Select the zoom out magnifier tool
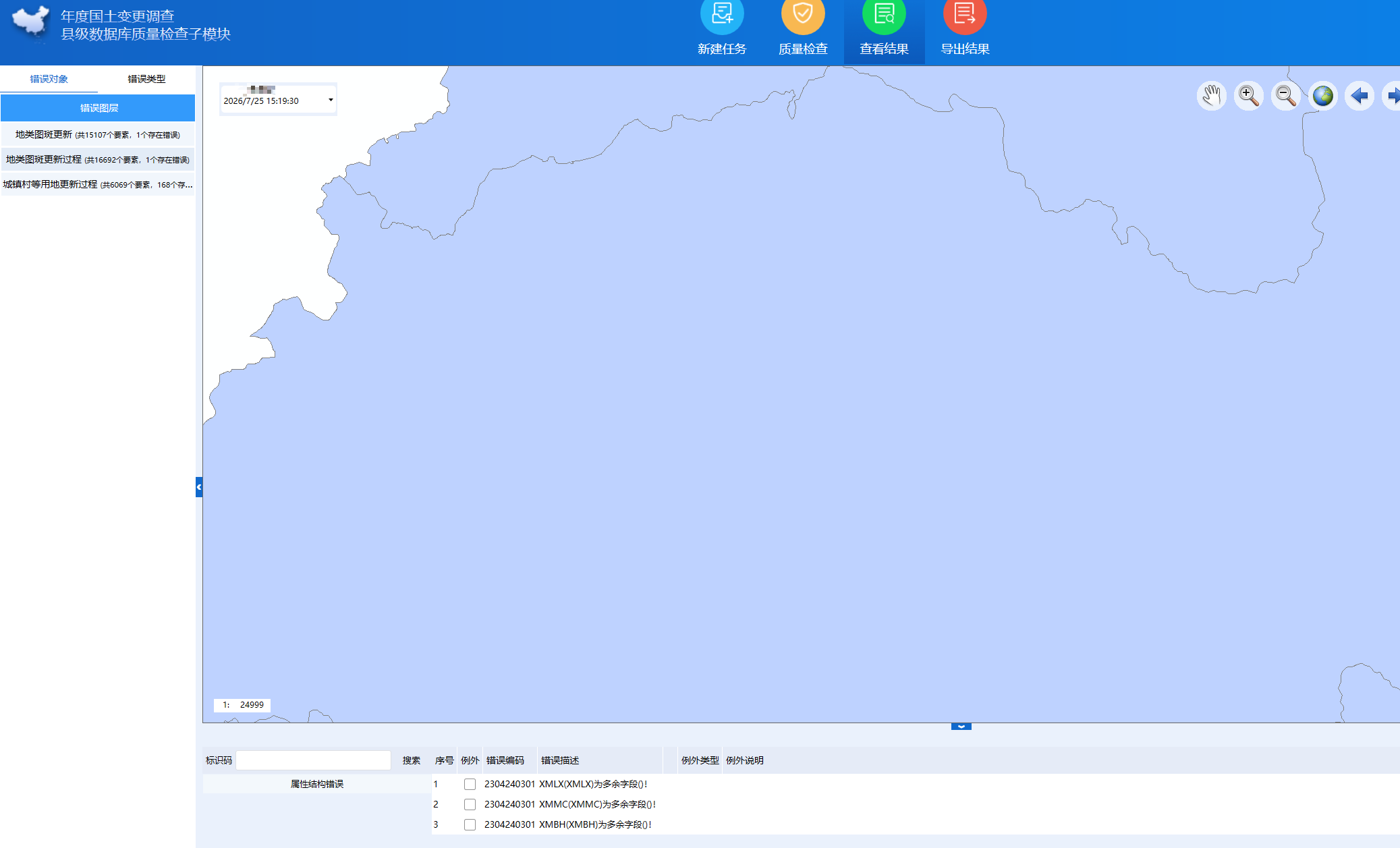Viewport: 1400px width, 848px height. 1286,96
